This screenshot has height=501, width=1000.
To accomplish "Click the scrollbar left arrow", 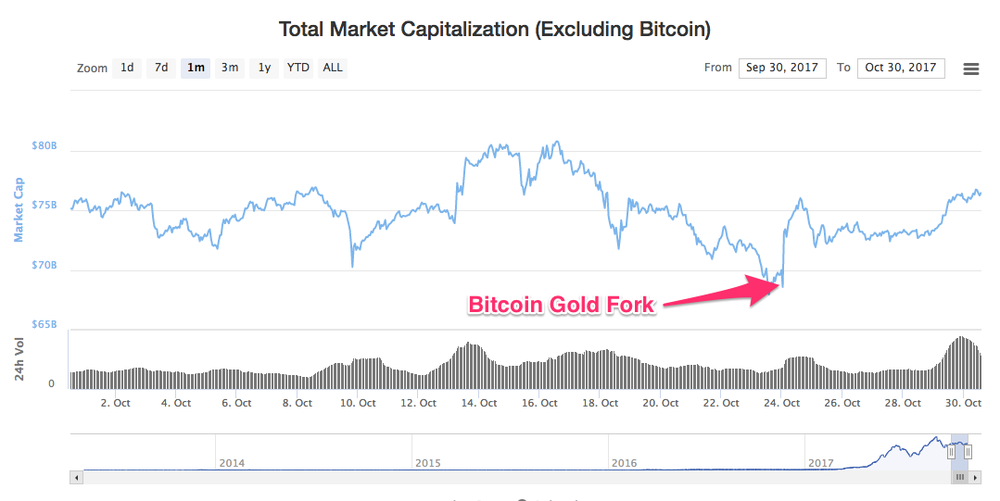I will (75, 478).
